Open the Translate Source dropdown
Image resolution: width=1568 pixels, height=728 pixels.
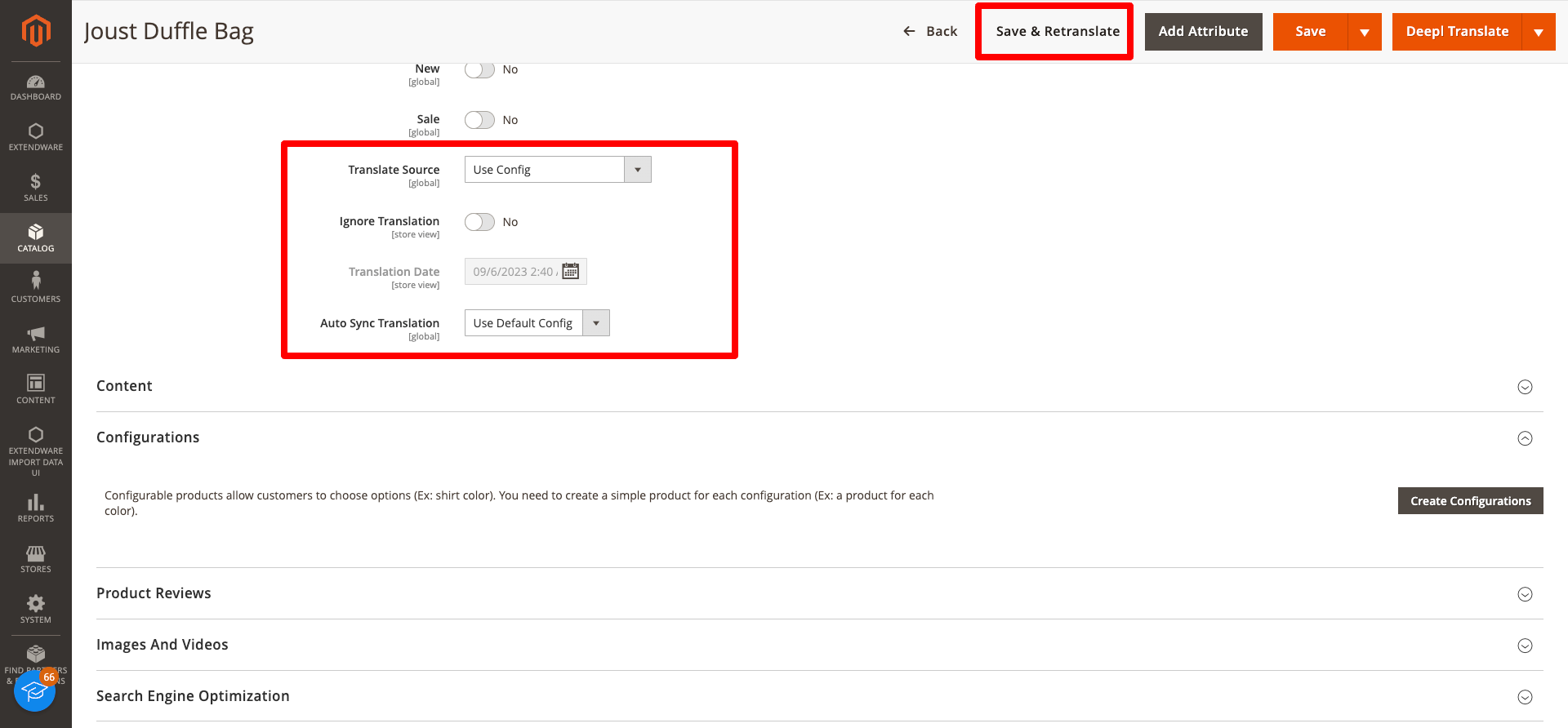[x=558, y=170]
